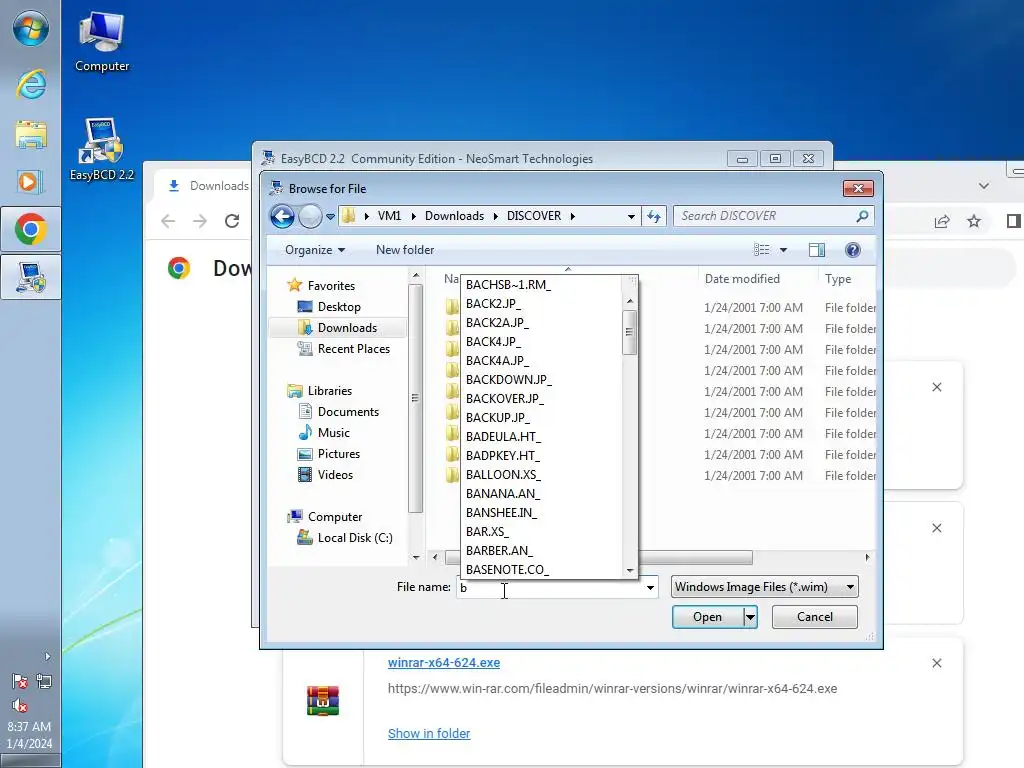Click VM1 in the address breadcrumb
The width and height of the screenshot is (1024, 768).
pos(389,216)
